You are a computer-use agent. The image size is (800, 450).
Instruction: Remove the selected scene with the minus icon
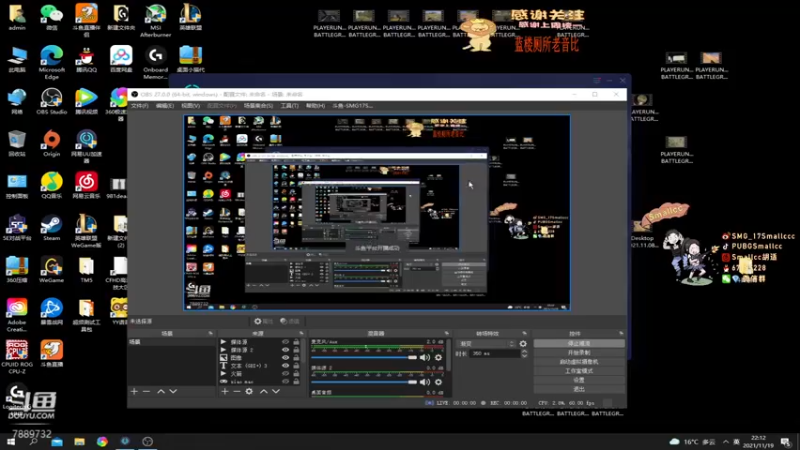(146, 391)
